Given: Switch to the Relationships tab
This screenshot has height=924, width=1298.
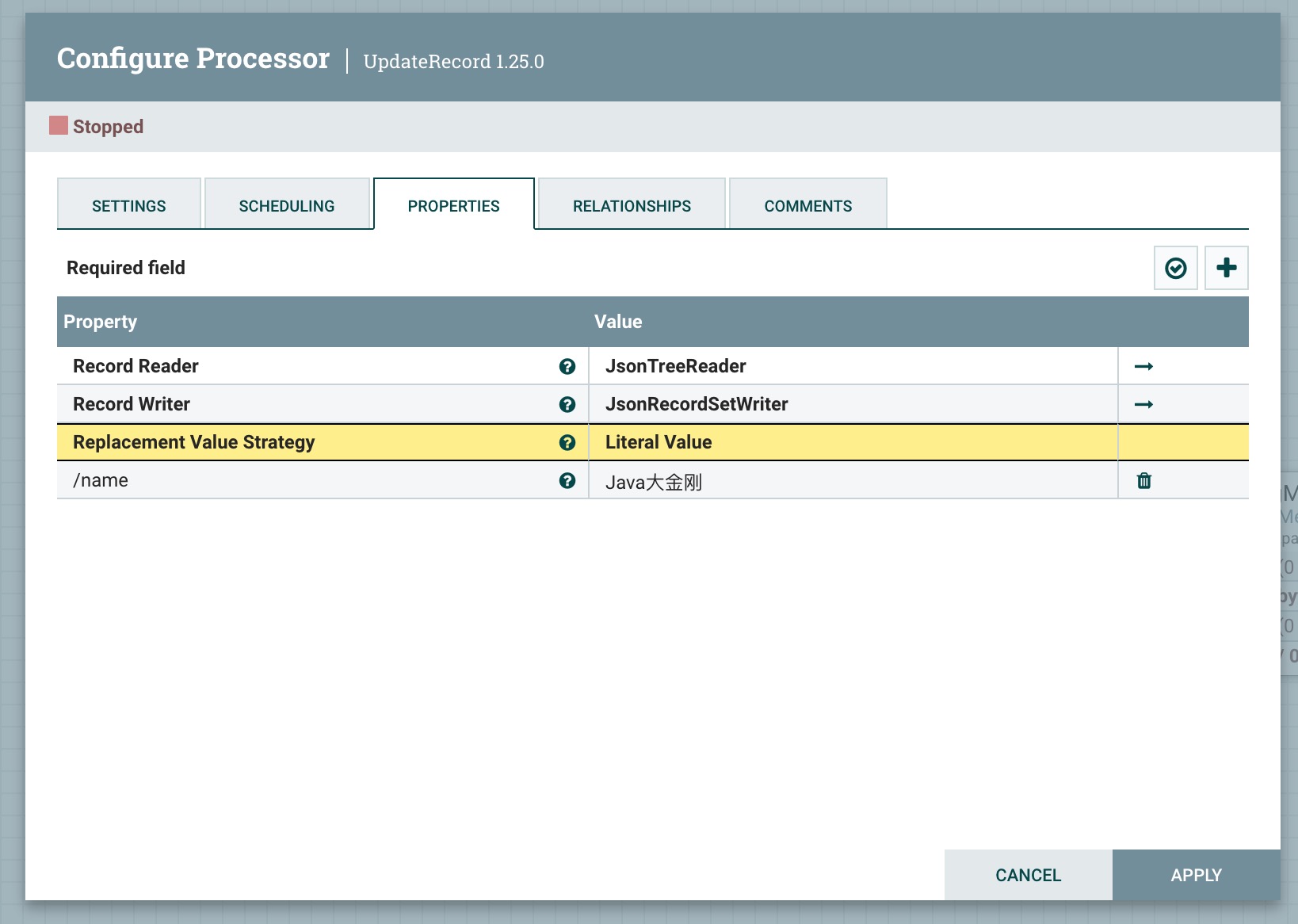Looking at the screenshot, I should tap(631, 204).
